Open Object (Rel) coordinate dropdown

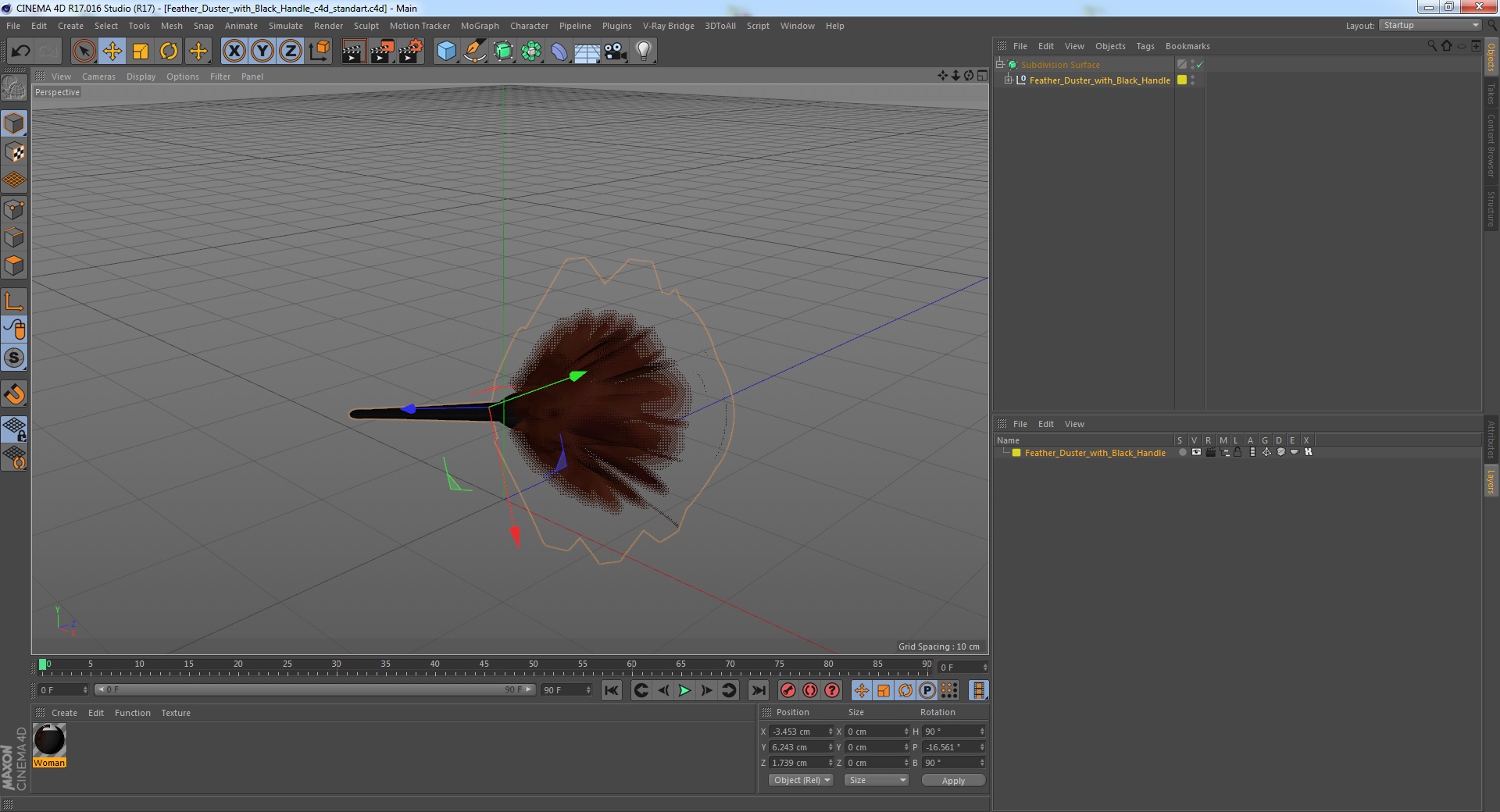coord(802,780)
